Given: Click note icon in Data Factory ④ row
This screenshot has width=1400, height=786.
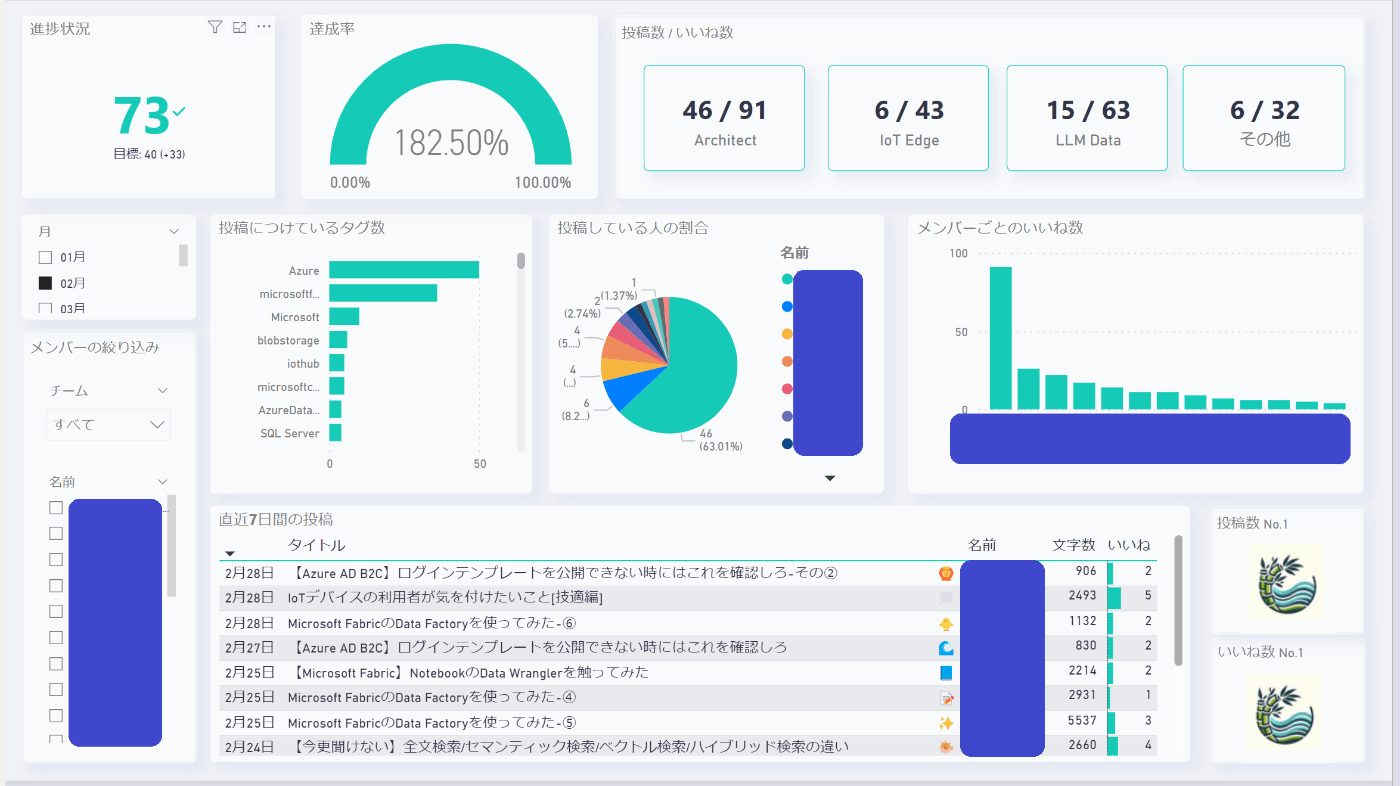Looking at the screenshot, I should click(945, 697).
